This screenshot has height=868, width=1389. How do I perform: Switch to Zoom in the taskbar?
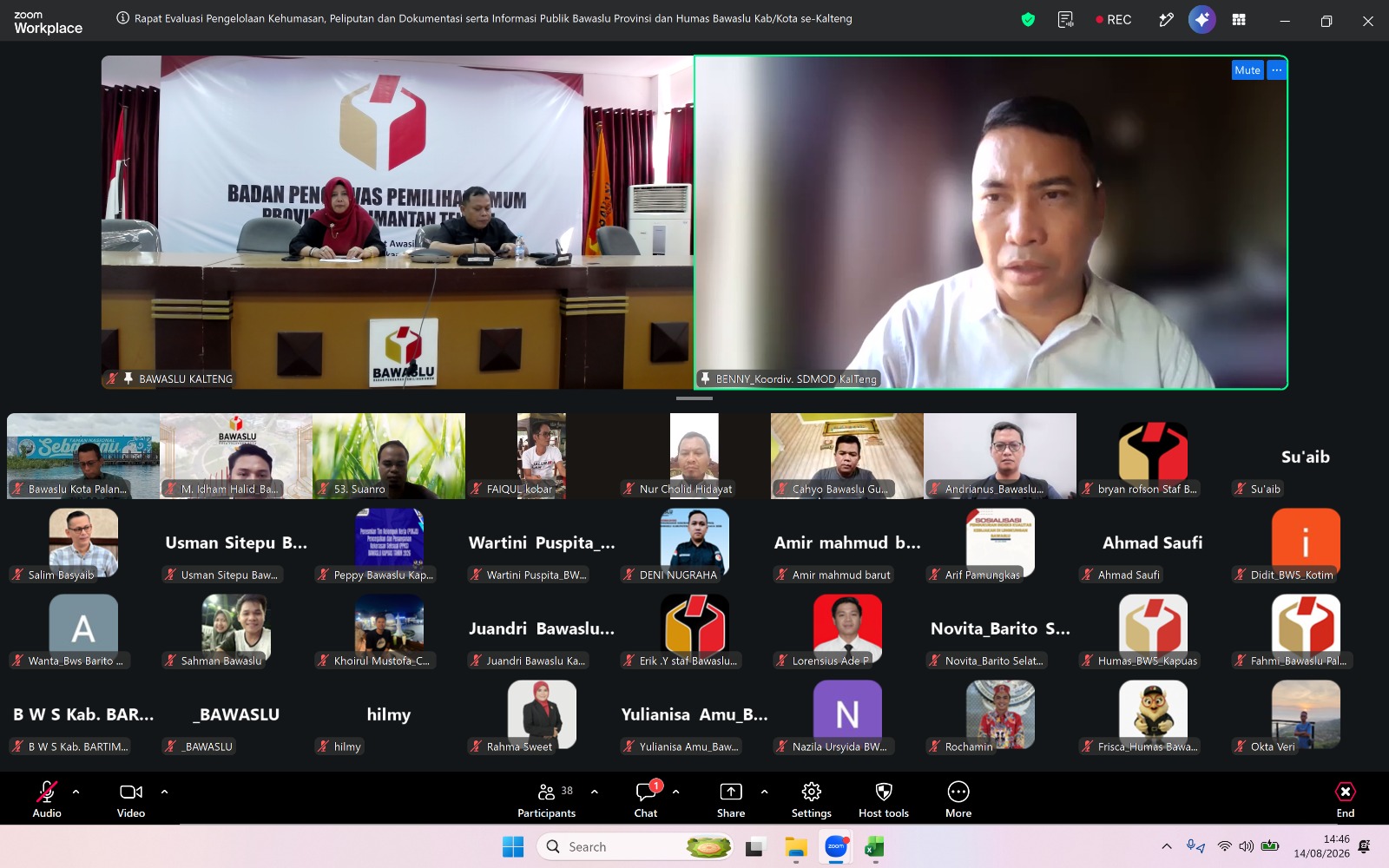[x=836, y=846]
